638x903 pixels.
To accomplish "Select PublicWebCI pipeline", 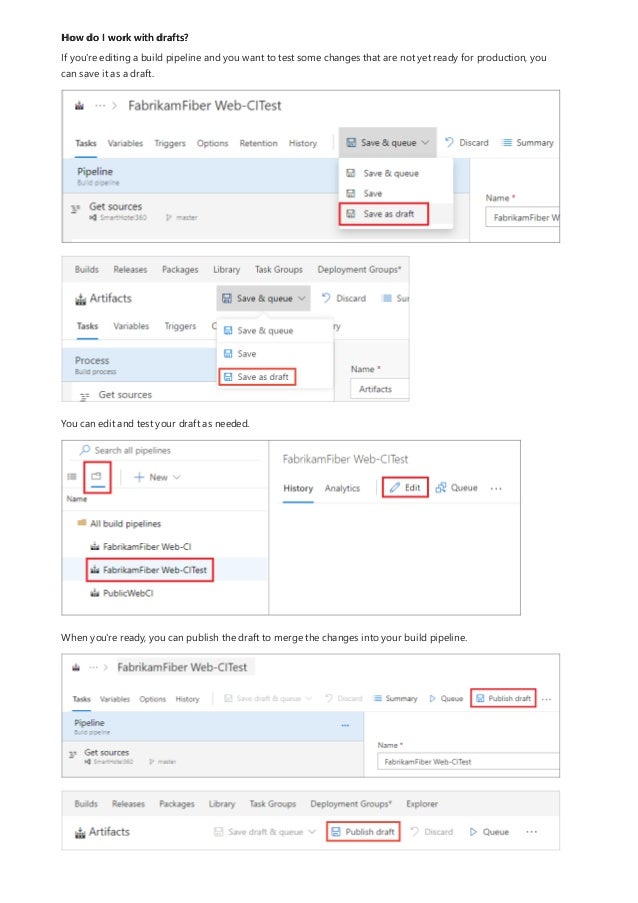I will tap(121, 593).
